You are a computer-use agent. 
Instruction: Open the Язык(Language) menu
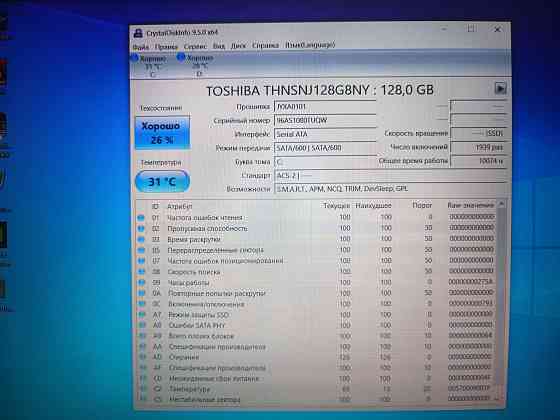pyautogui.click(x=310, y=45)
